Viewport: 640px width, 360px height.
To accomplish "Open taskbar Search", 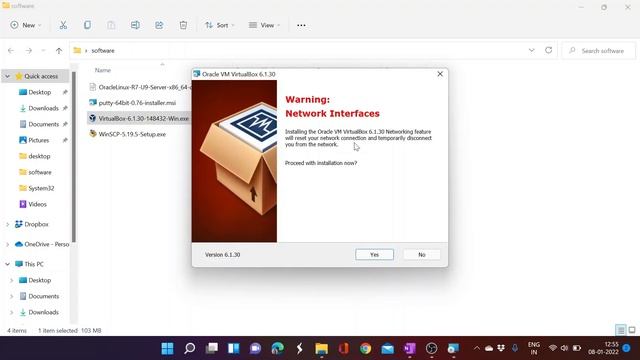I will [x=189, y=348].
